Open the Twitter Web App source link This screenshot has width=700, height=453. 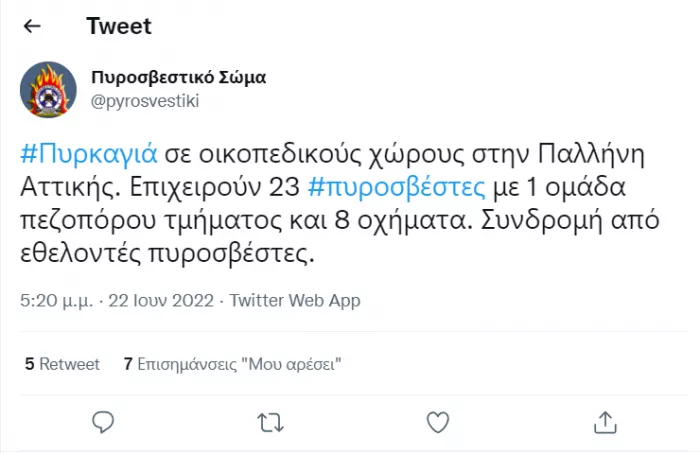(295, 301)
